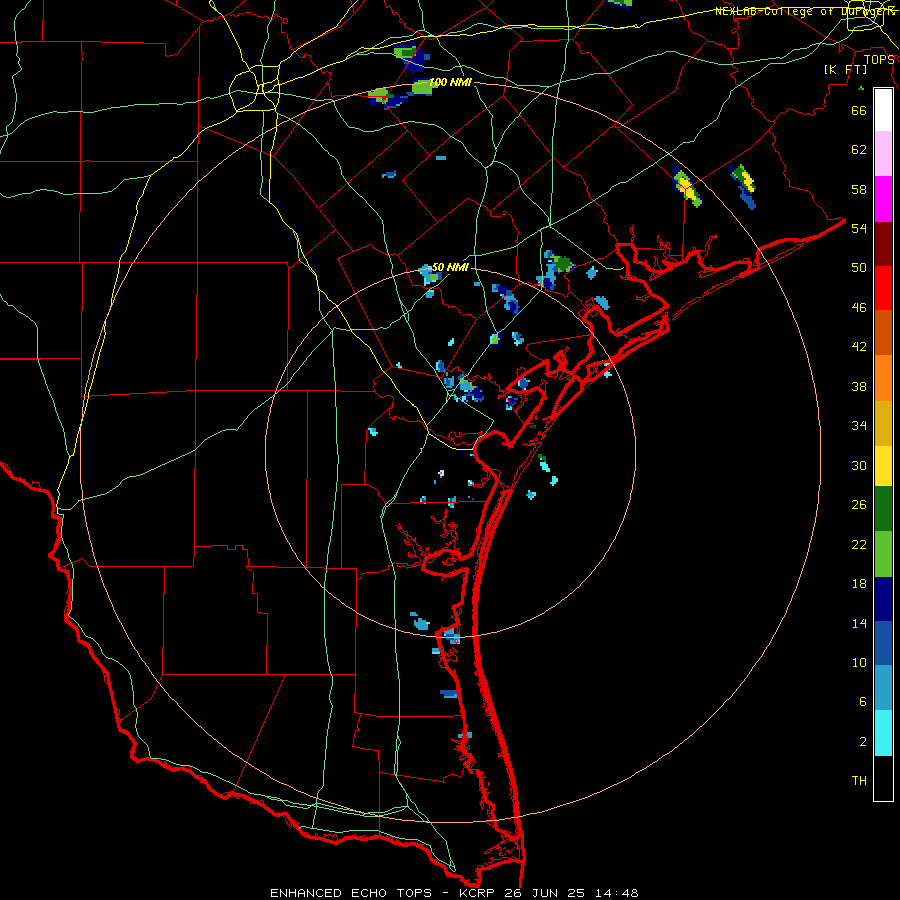Click the '50' legend value
The width and height of the screenshot is (900, 900).
859,268
